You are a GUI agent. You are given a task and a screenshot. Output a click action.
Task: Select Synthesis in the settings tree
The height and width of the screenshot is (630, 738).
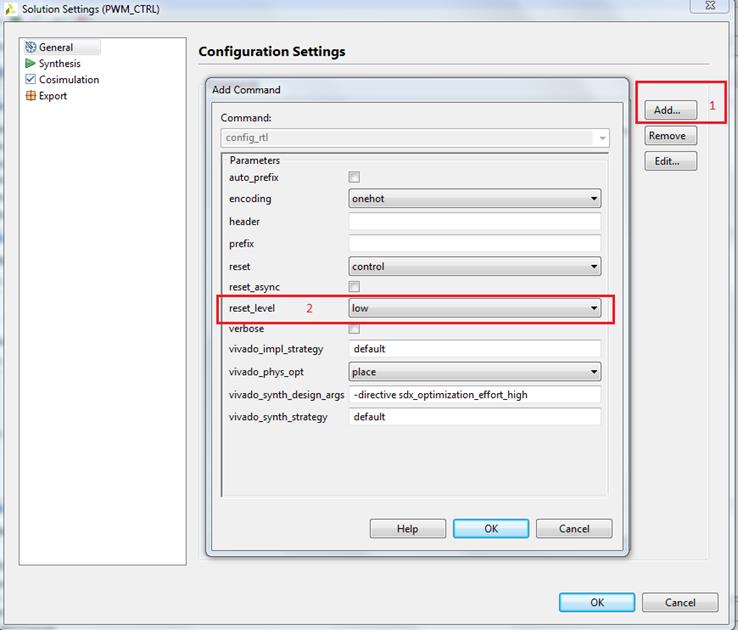pos(59,63)
